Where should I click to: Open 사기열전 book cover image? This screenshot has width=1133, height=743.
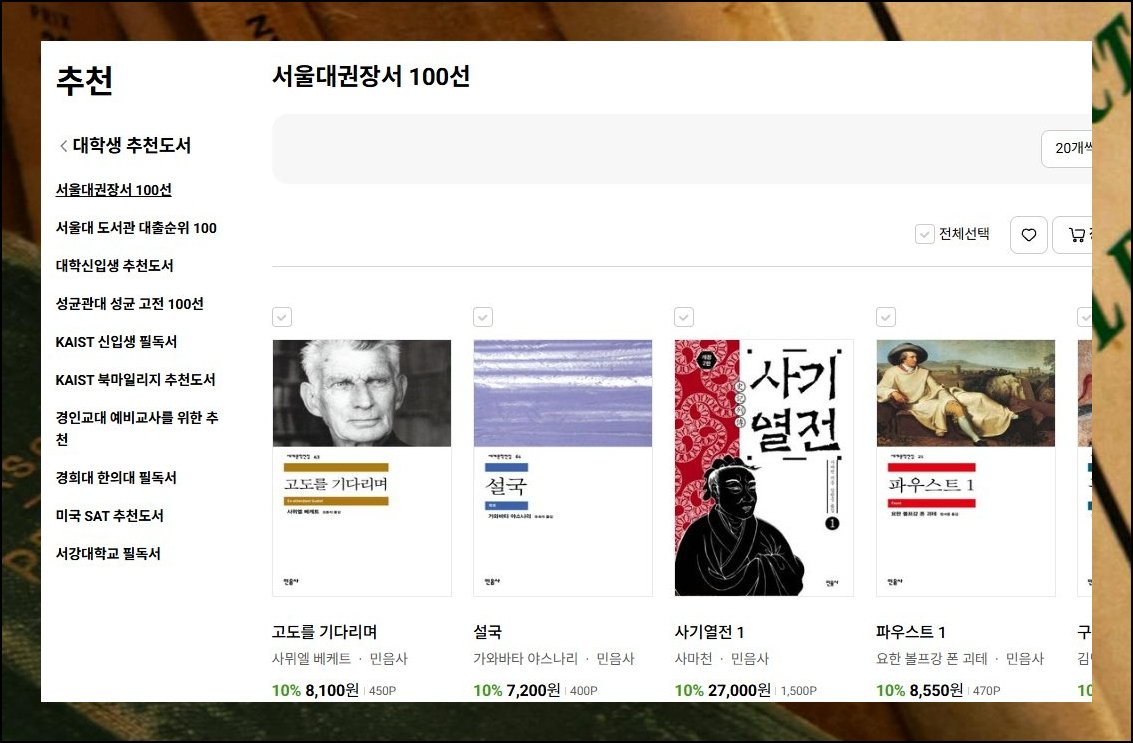(x=764, y=468)
